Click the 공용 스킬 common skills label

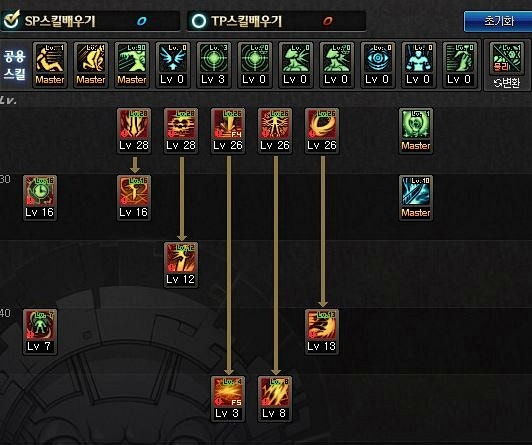(14, 65)
